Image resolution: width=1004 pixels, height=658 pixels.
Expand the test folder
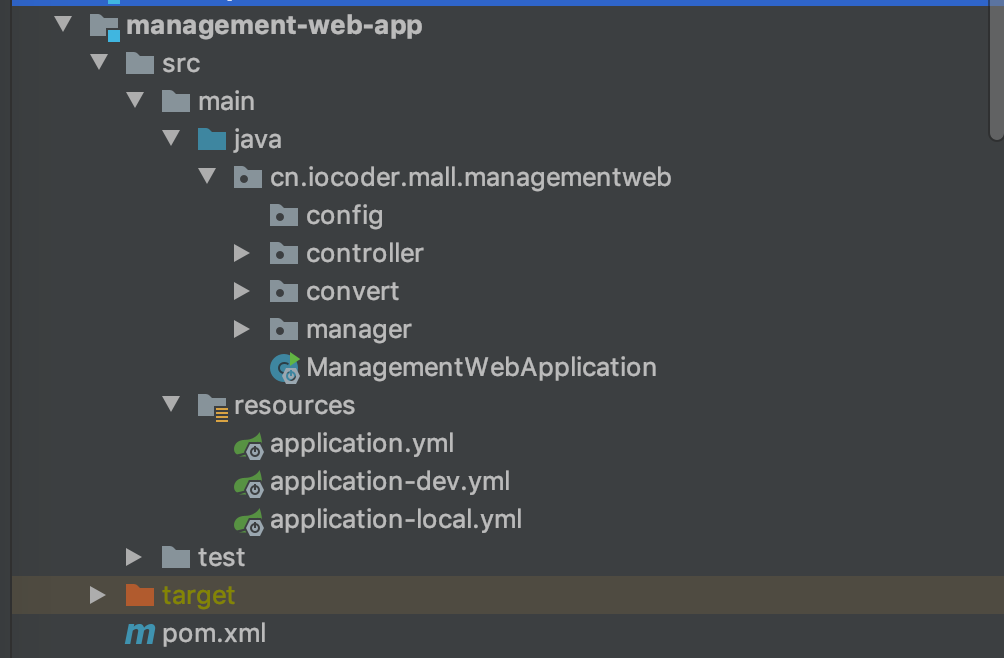pos(133,557)
